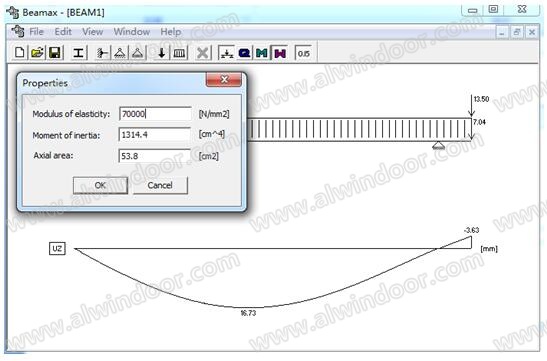Image resolution: width=547 pixels, height=361 pixels.
Task: Click the delete X icon in the toolbar
Action: [x=203, y=53]
